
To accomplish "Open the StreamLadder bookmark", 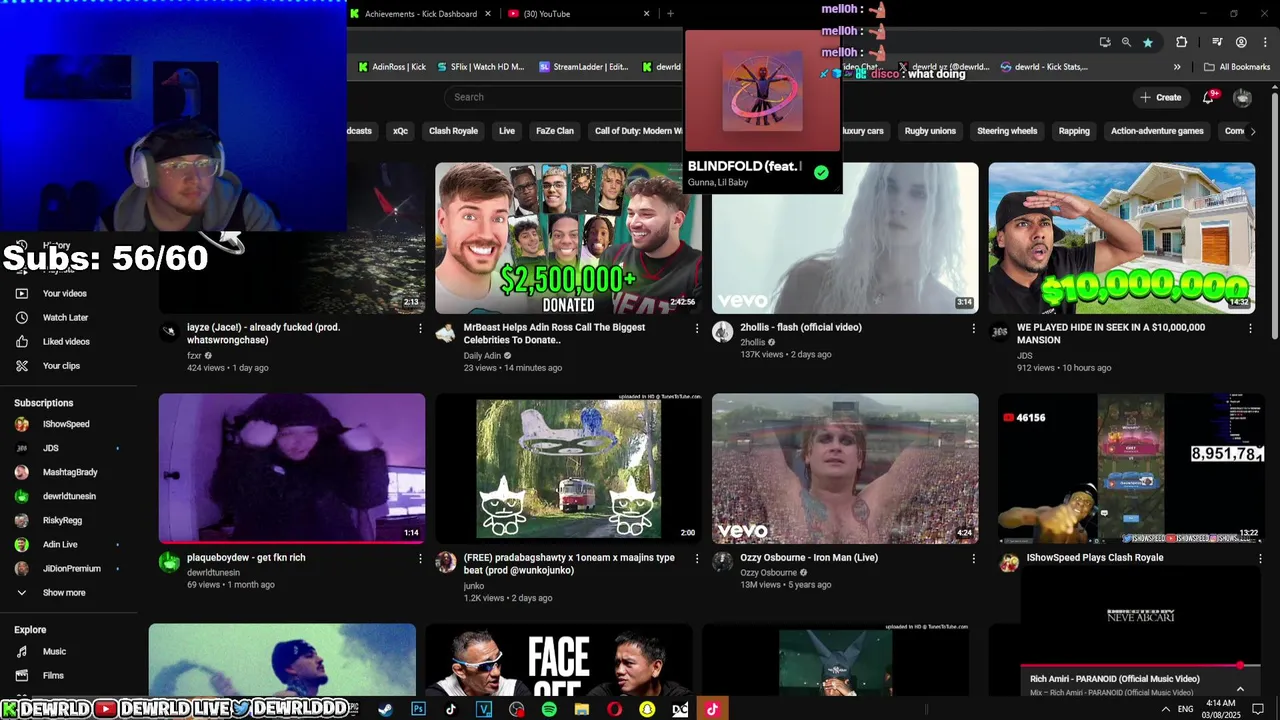I will [584, 67].
